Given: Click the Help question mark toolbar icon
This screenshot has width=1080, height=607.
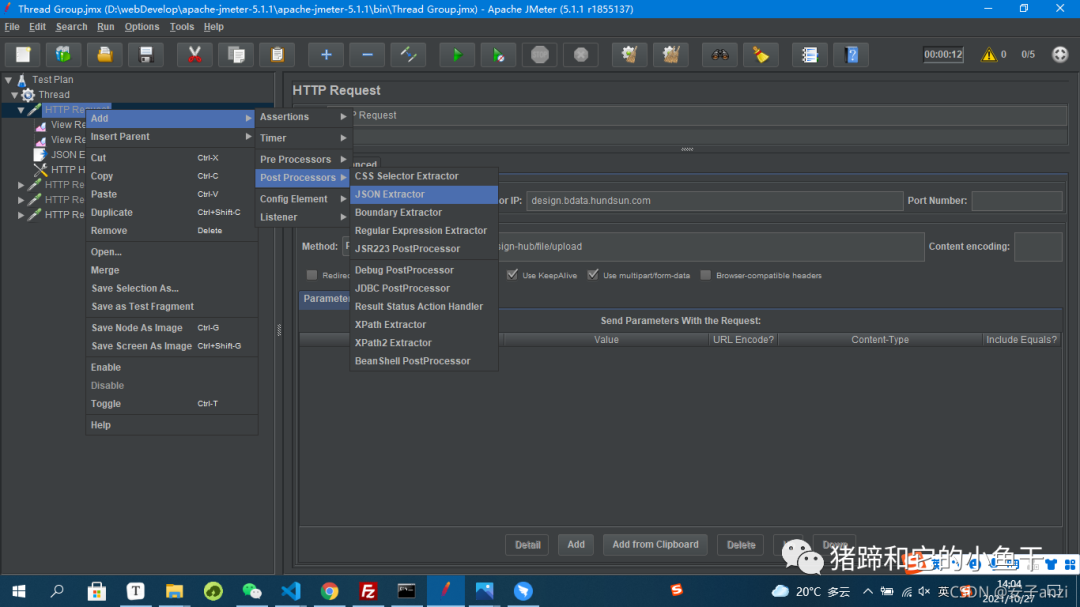Looking at the screenshot, I should click(852, 54).
